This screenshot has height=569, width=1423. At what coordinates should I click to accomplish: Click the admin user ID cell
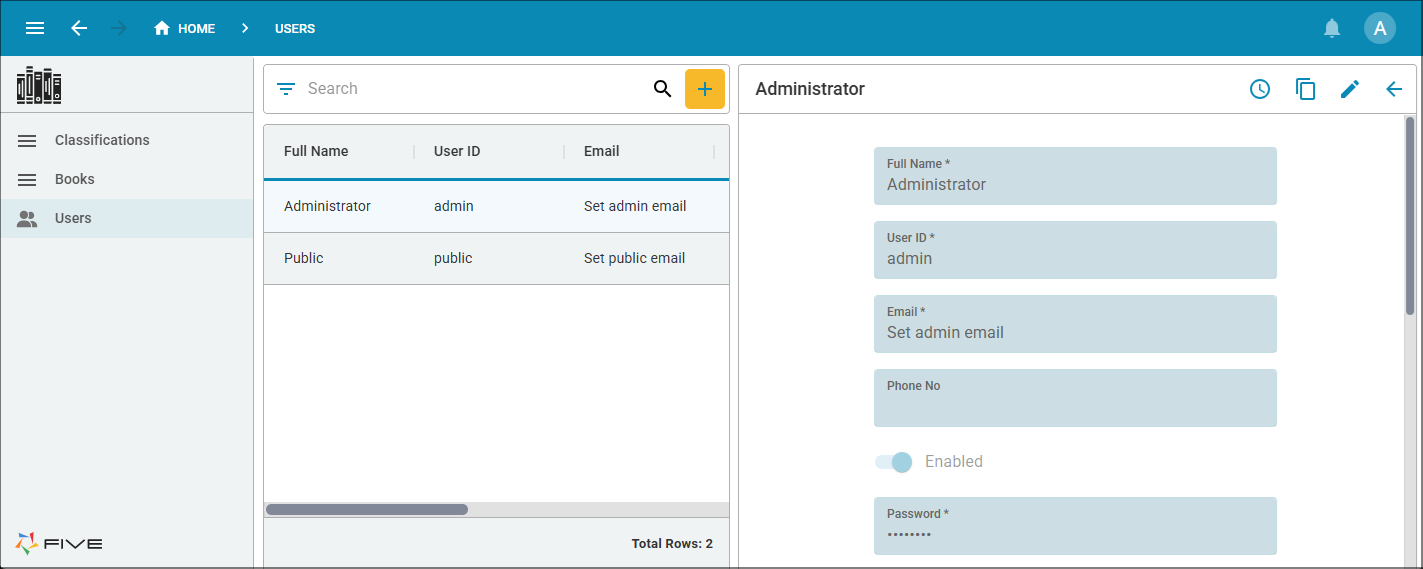click(x=454, y=207)
